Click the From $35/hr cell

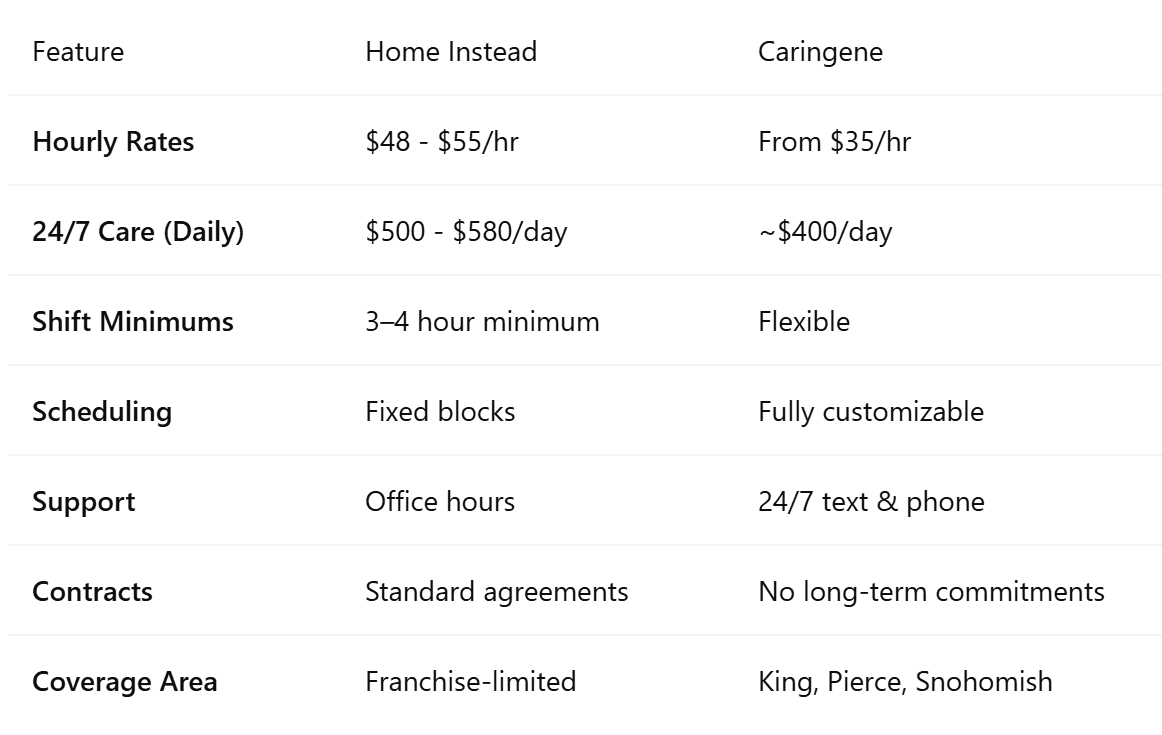click(x=834, y=142)
